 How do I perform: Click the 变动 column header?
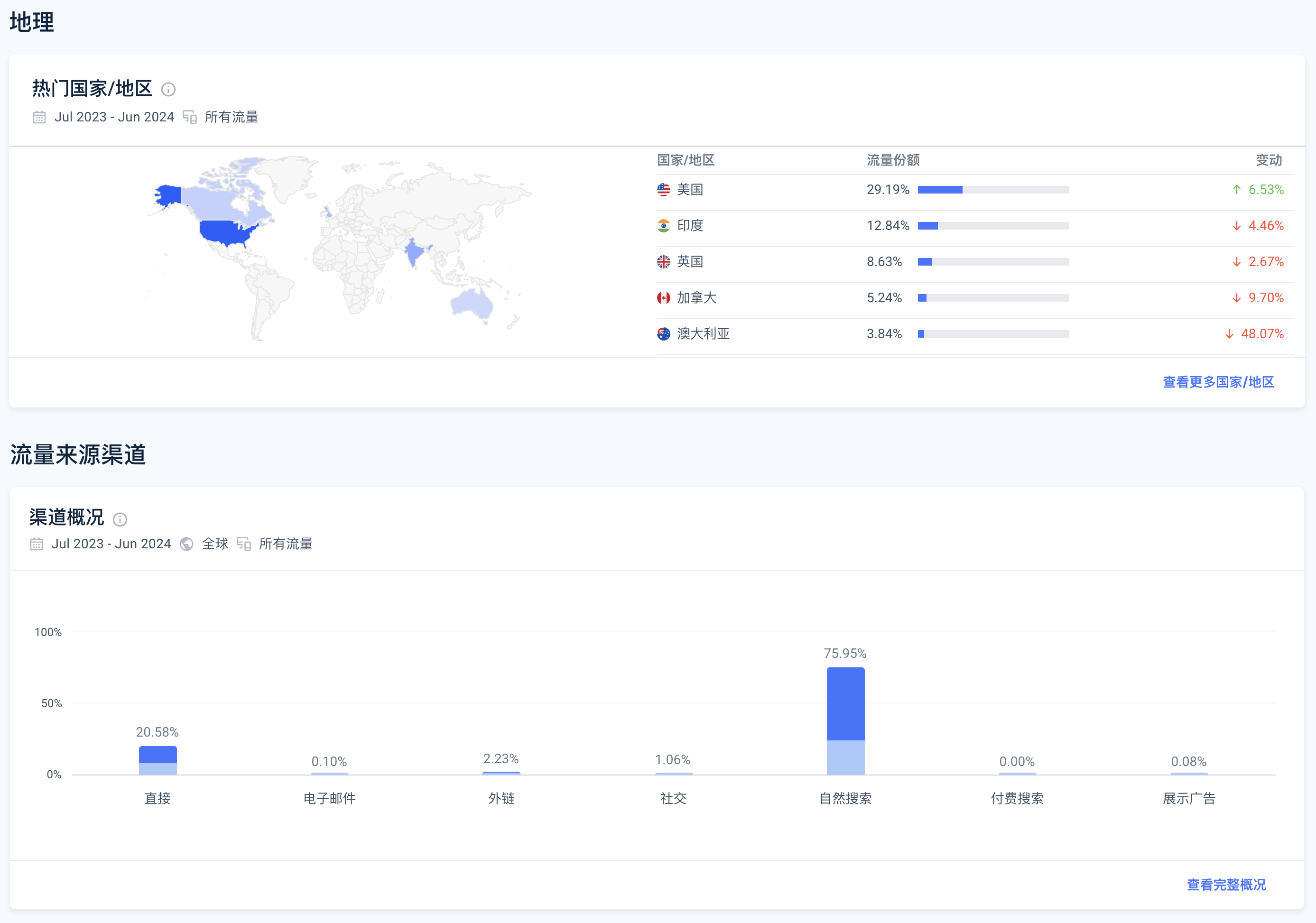click(1269, 160)
